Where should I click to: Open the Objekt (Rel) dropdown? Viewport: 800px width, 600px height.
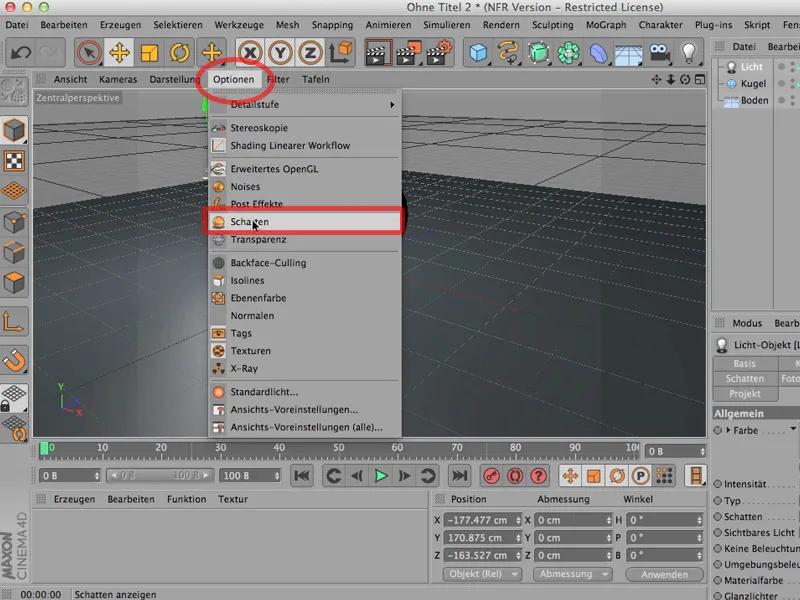482,574
